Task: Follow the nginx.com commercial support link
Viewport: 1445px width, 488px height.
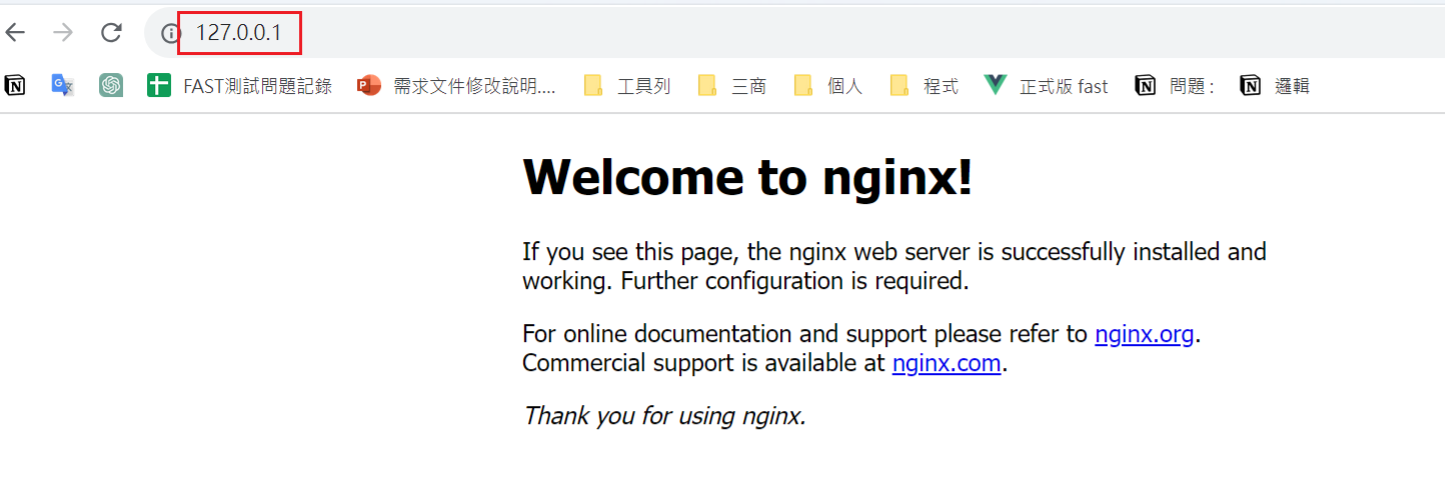Action: tap(946, 363)
